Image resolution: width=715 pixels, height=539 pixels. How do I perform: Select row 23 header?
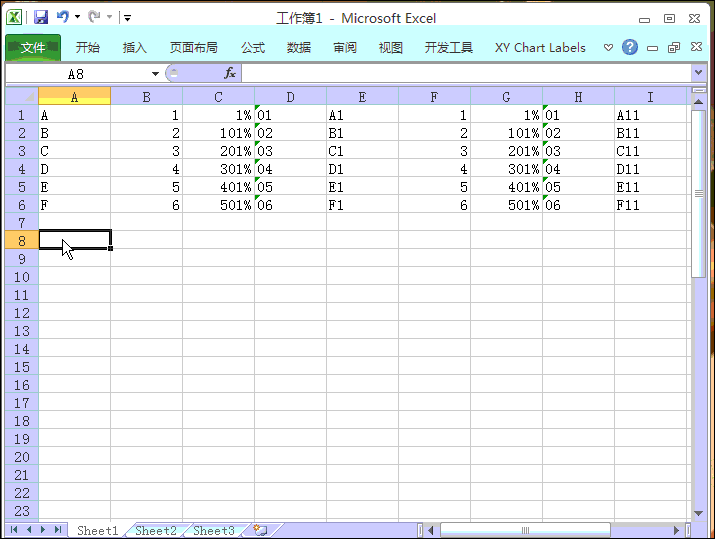(21, 511)
